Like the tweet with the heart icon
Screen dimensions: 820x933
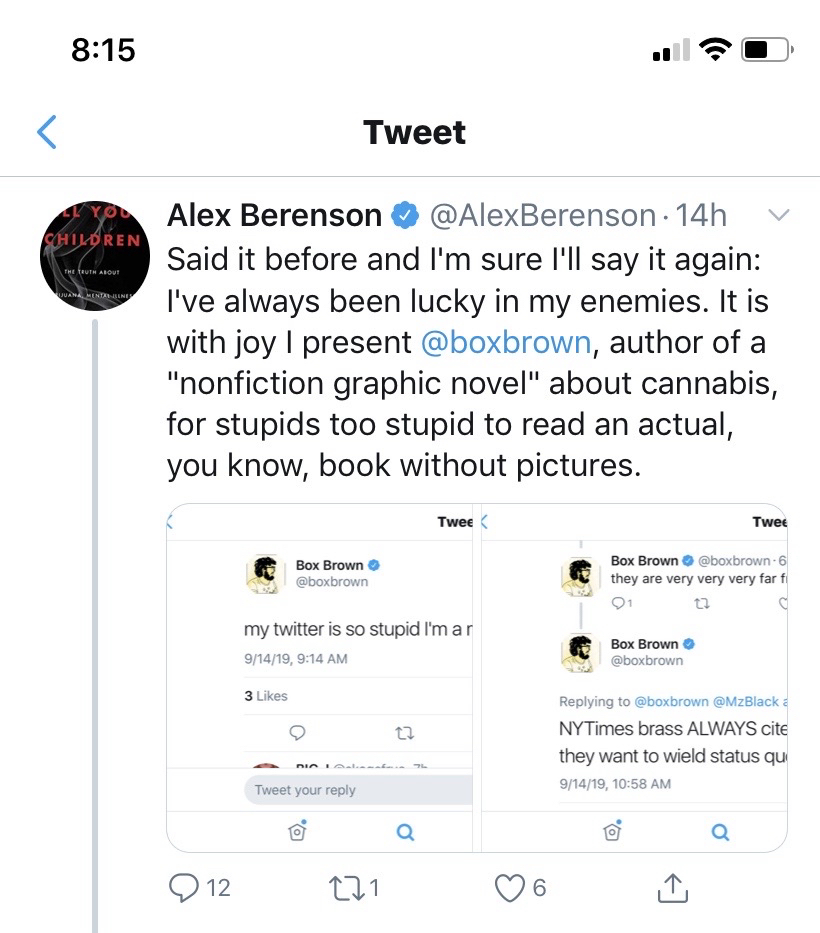[510, 886]
